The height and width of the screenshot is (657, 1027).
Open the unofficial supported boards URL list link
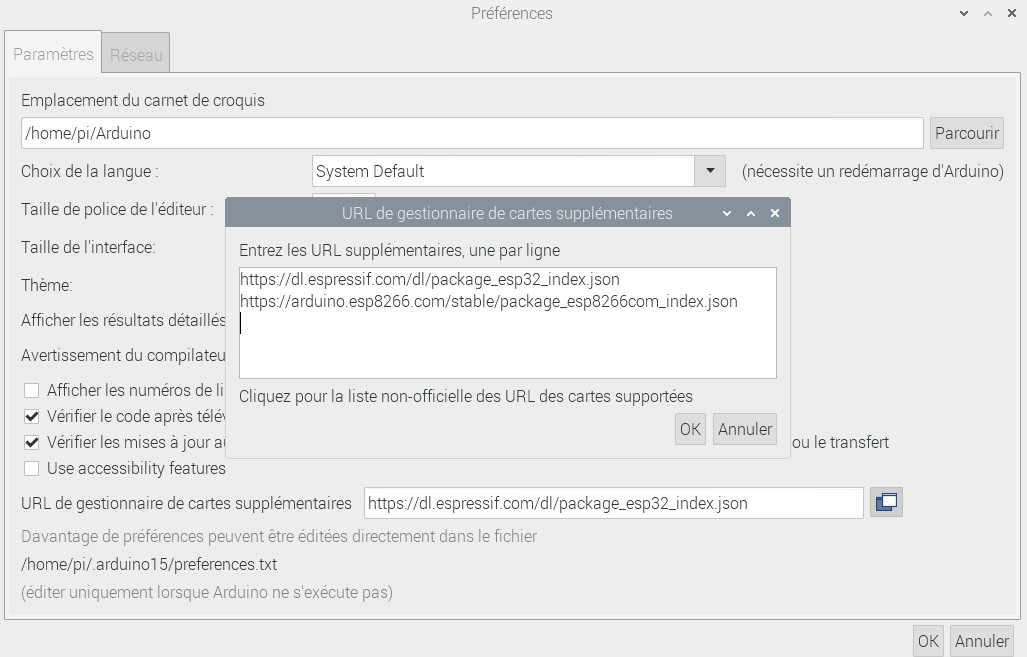coord(466,396)
